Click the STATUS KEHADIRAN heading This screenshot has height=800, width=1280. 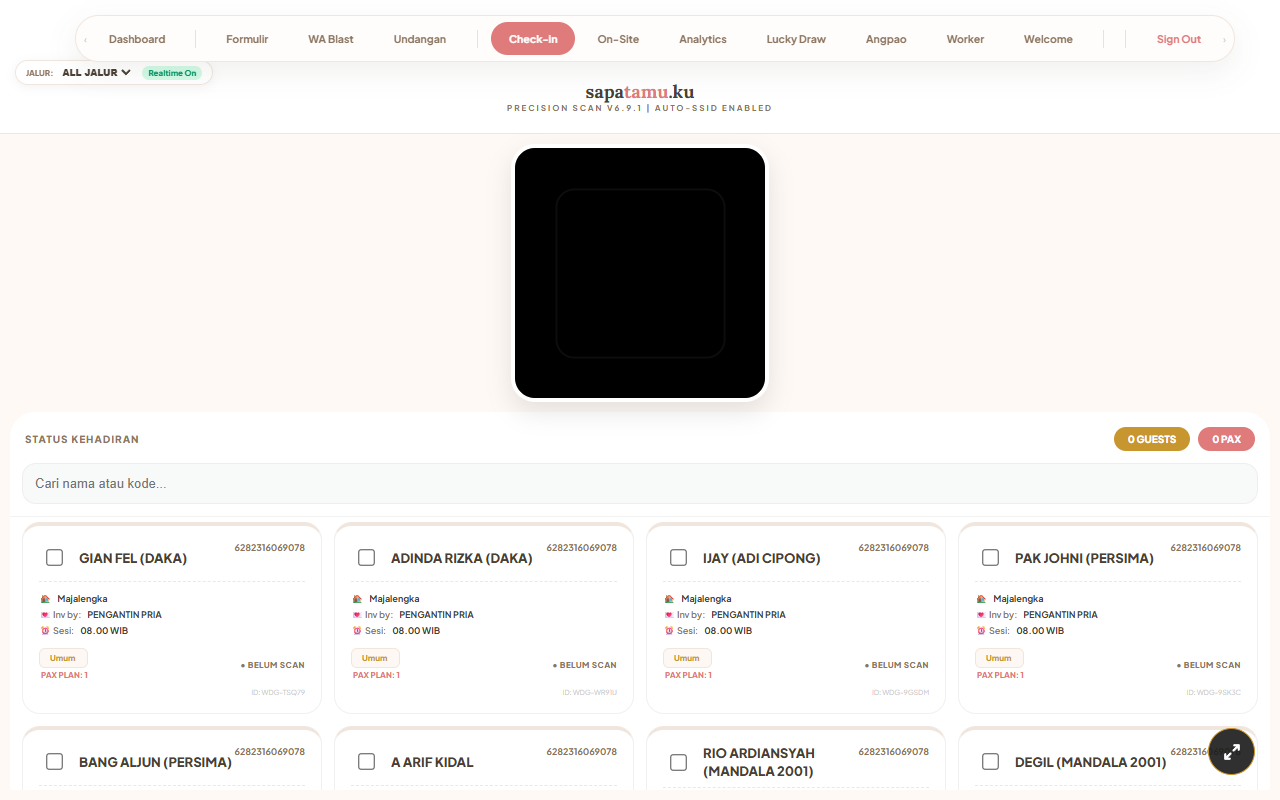pyautogui.click(x=82, y=439)
